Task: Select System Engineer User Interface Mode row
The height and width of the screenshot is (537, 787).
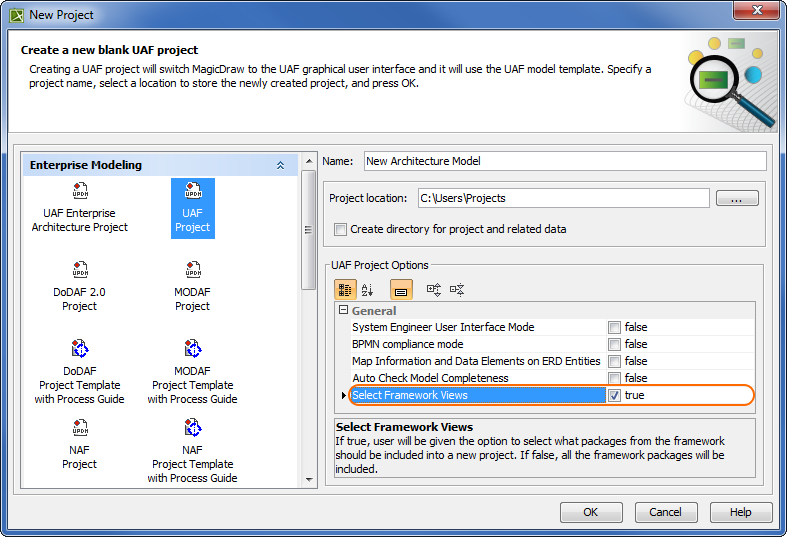Action: (x=552, y=327)
